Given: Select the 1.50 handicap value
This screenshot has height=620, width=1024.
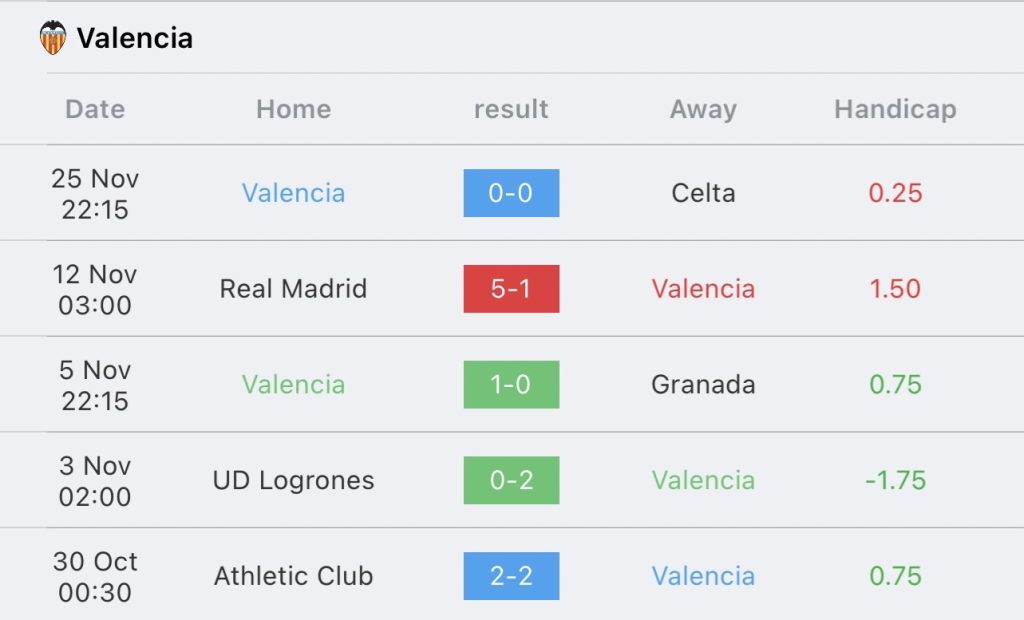Looking at the screenshot, I should (x=895, y=289).
